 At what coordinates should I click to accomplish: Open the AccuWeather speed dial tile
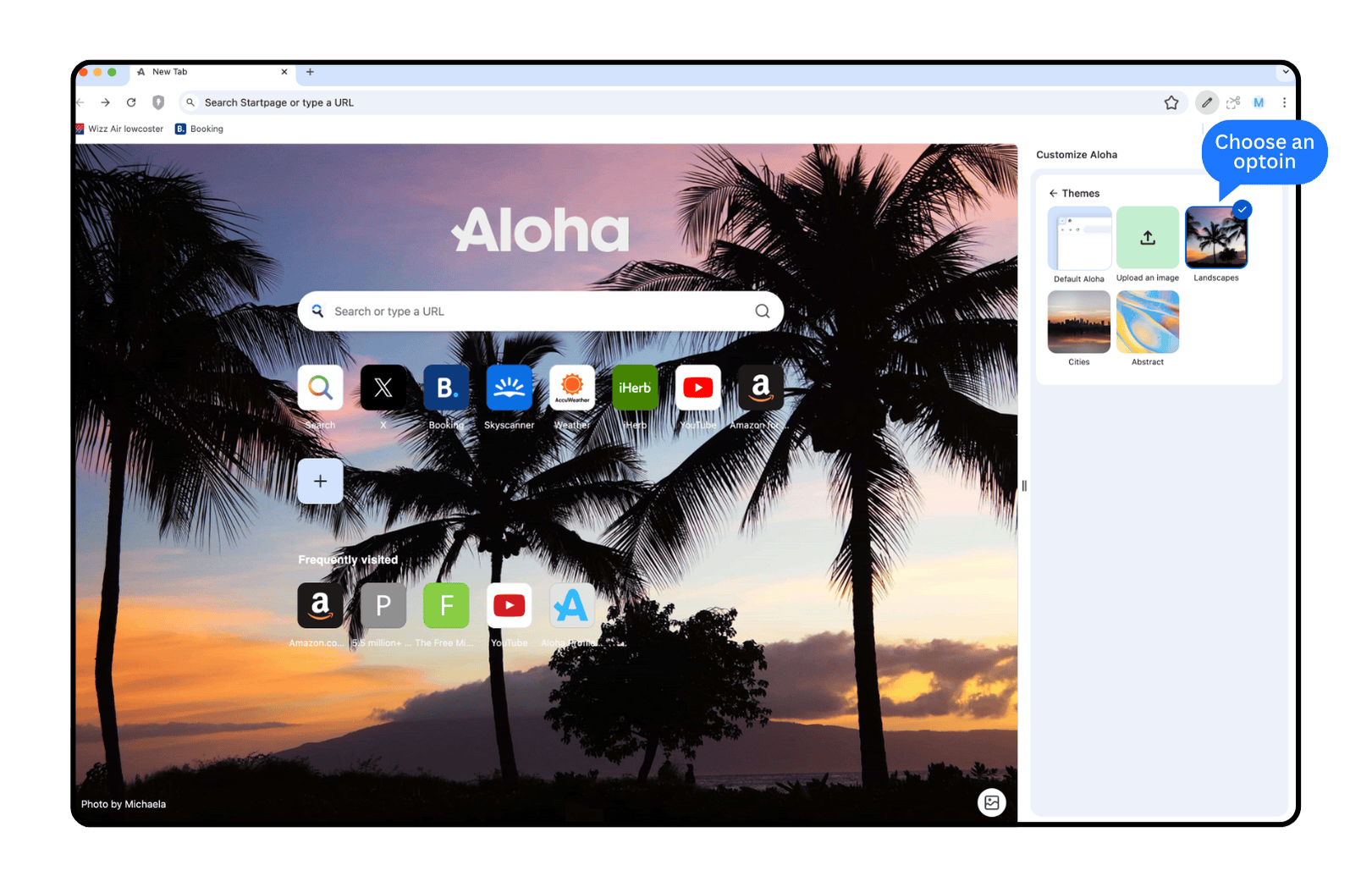(x=572, y=388)
